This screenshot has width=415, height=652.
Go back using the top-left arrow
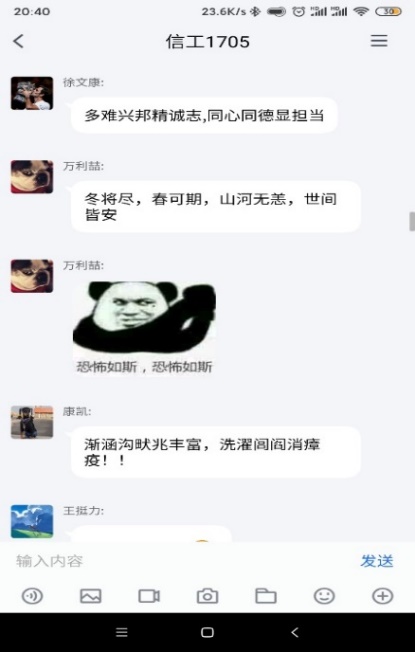pyautogui.click(x=18, y=41)
